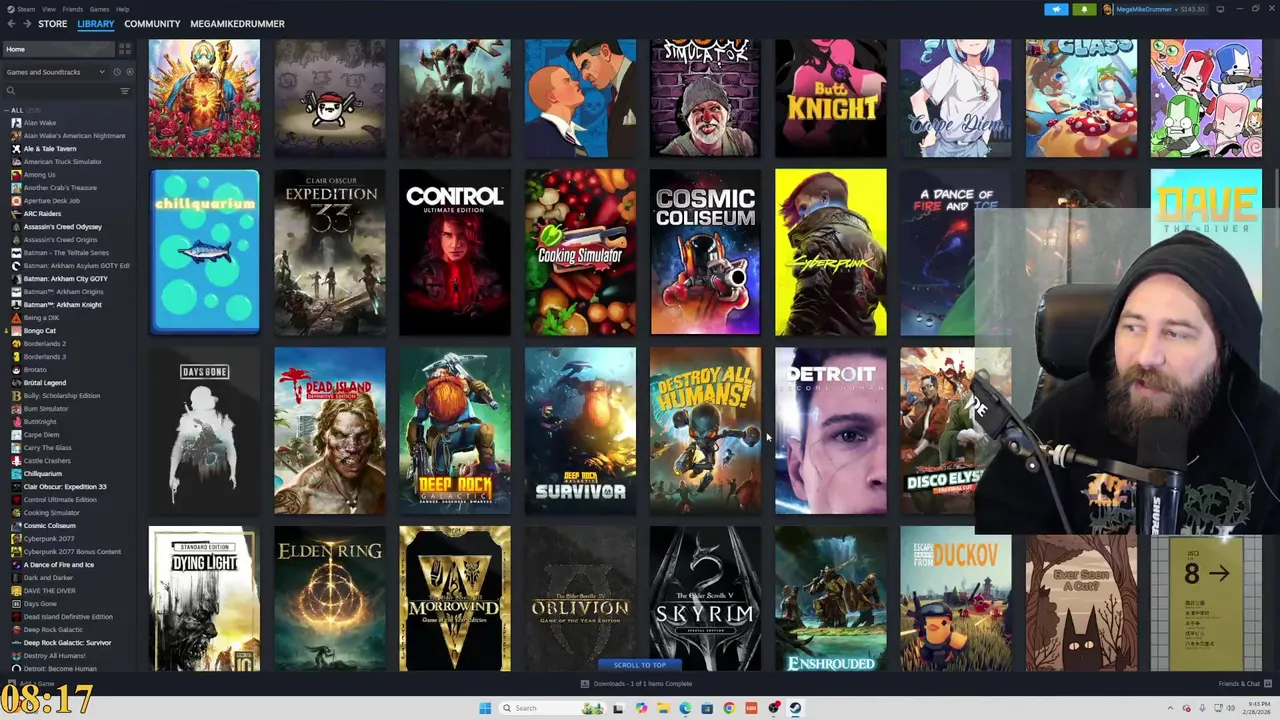The height and width of the screenshot is (720, 1280).
Task: Open the Steam menu
Action: (x=25, y=9)
